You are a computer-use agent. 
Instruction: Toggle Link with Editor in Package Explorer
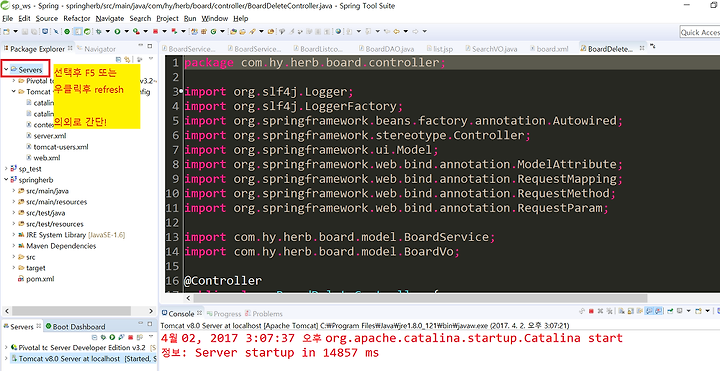click(x=127, y=59)
